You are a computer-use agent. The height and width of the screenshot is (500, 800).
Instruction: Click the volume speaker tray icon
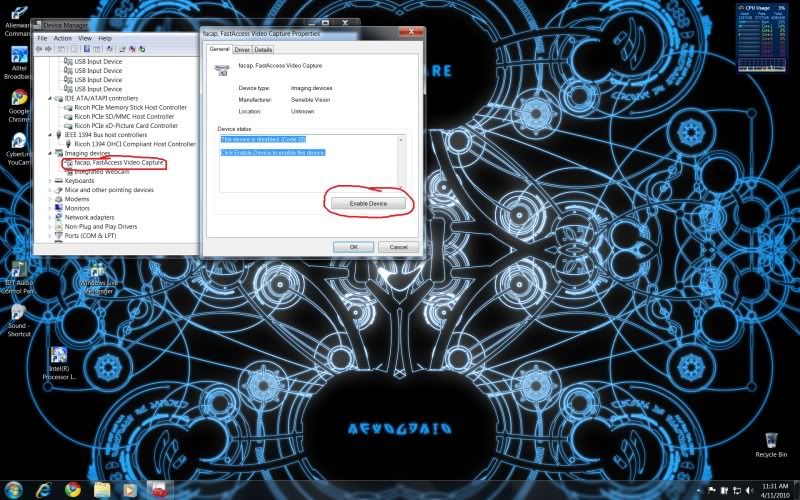(748, 490)
